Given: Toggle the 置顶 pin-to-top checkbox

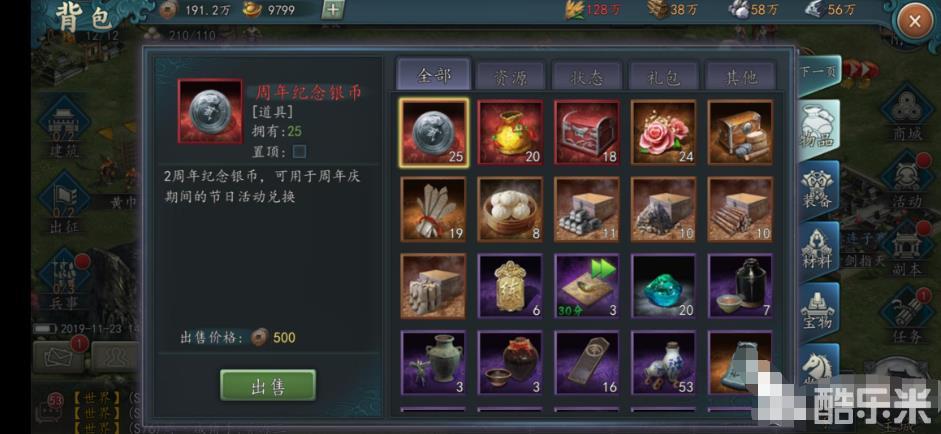Looking at the screenshot, I should (299, 152).
